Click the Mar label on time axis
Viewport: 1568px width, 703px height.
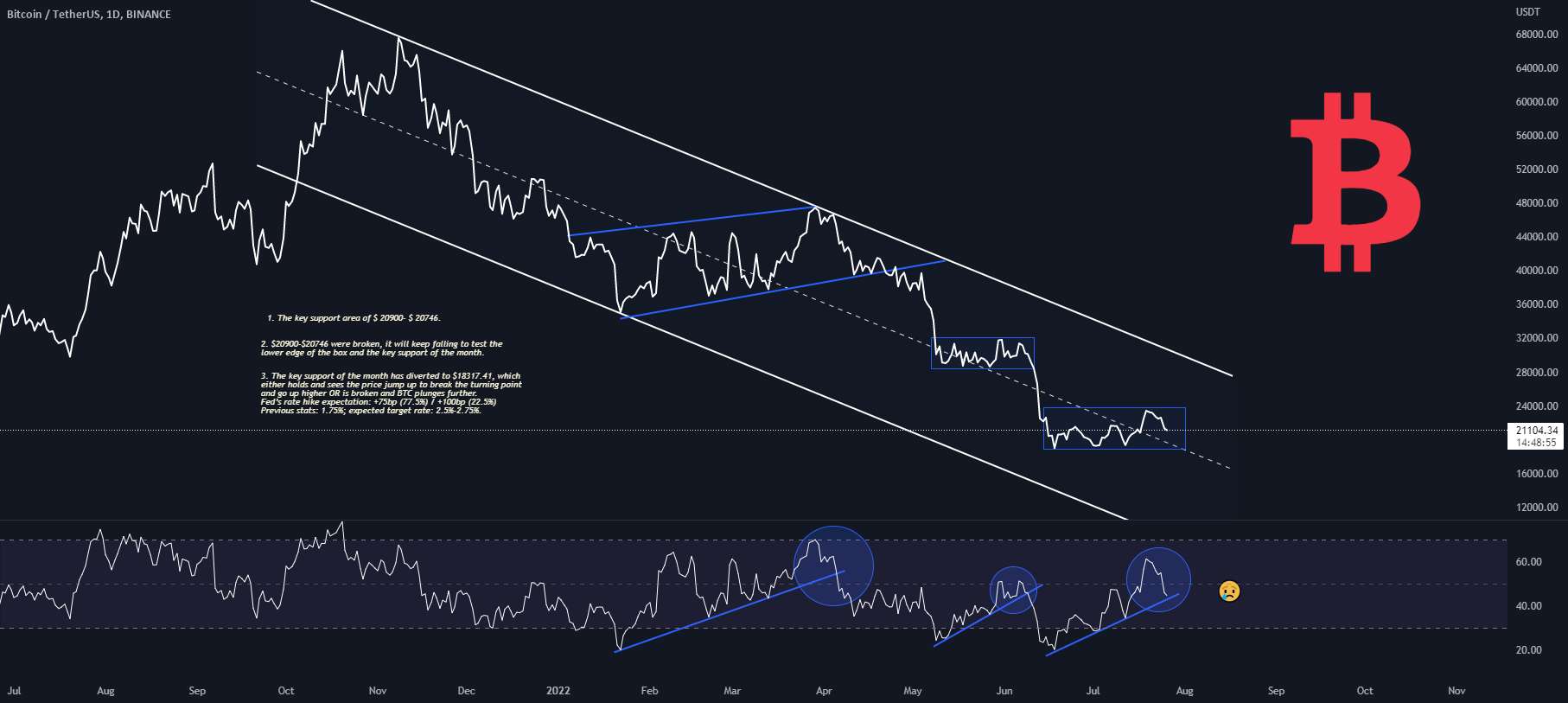[732, 691]
